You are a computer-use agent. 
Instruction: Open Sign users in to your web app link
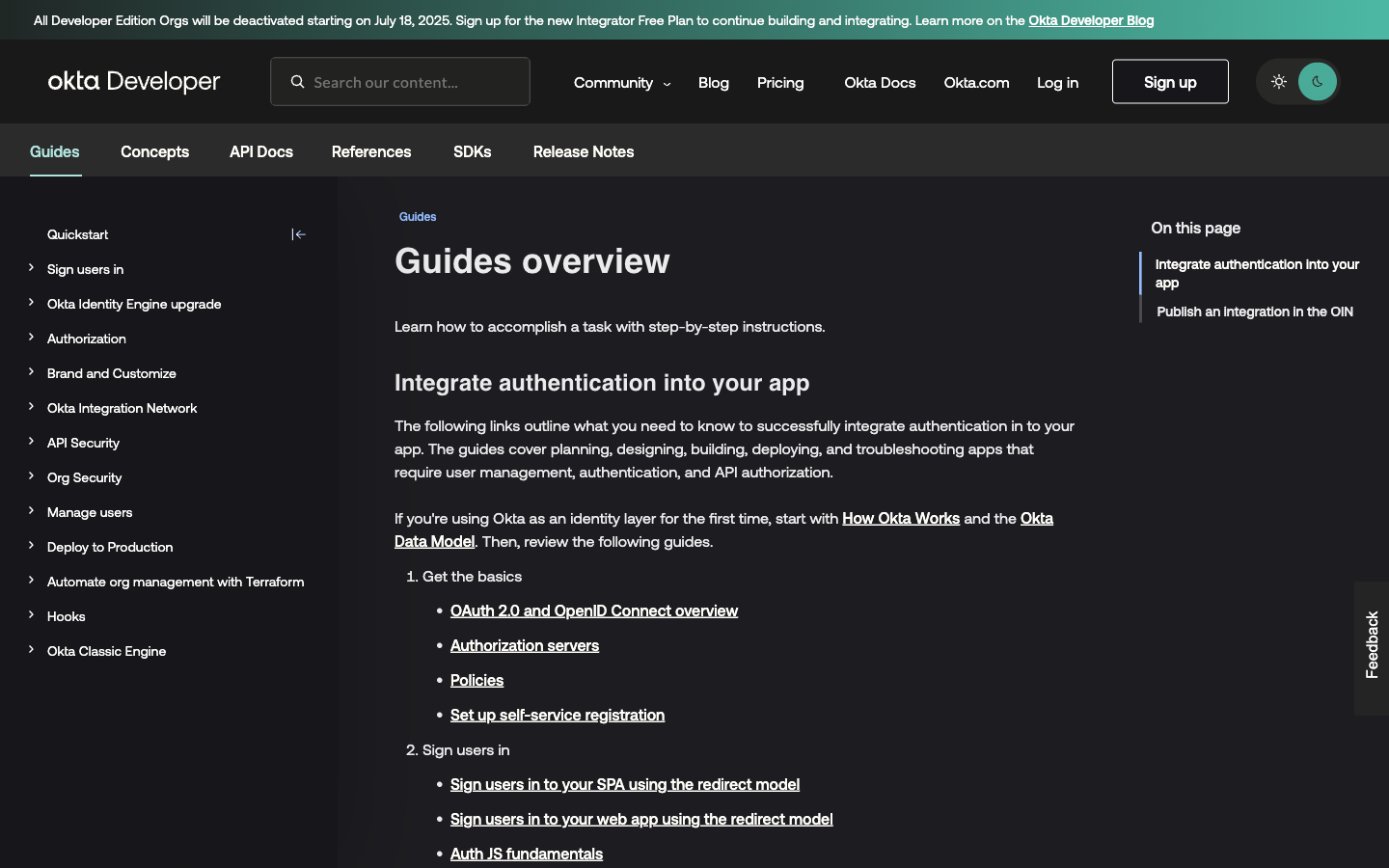tap(641, 820)
